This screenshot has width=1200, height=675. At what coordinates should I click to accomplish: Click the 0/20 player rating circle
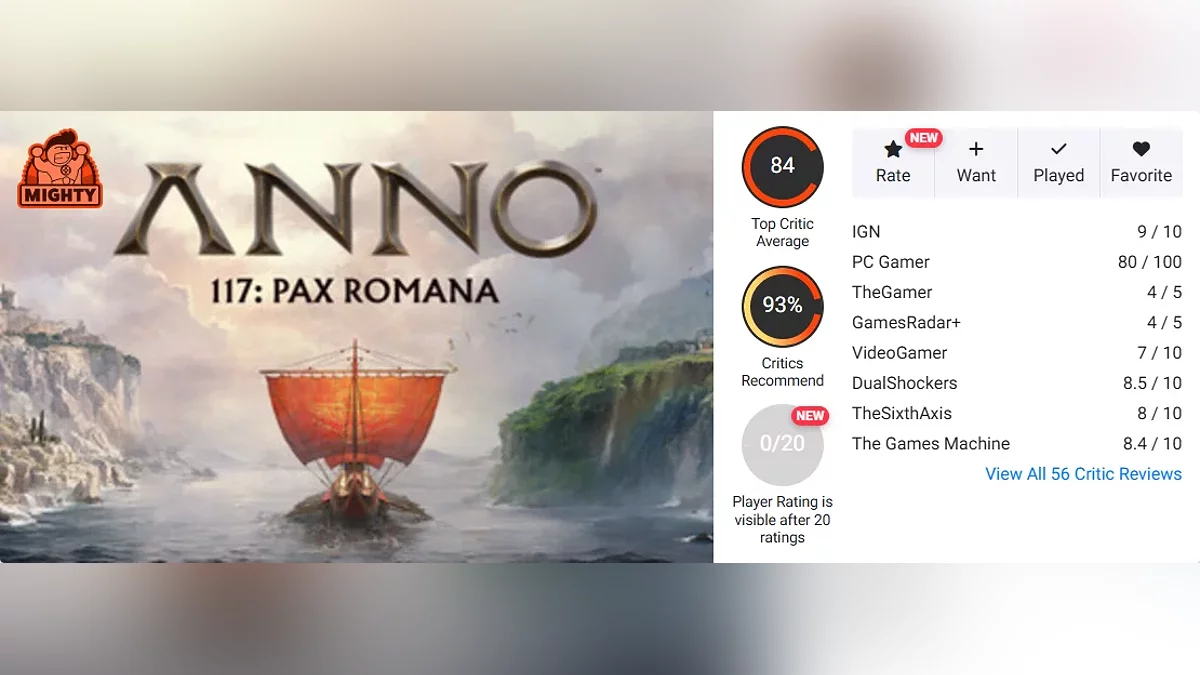coord(782,444)
